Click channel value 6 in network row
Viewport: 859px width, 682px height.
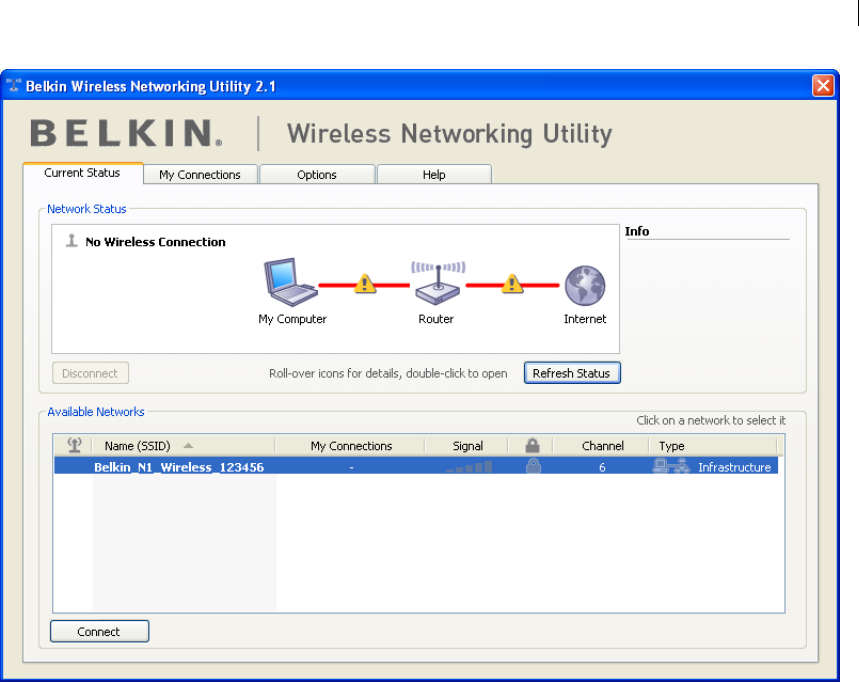pos(602,467)
